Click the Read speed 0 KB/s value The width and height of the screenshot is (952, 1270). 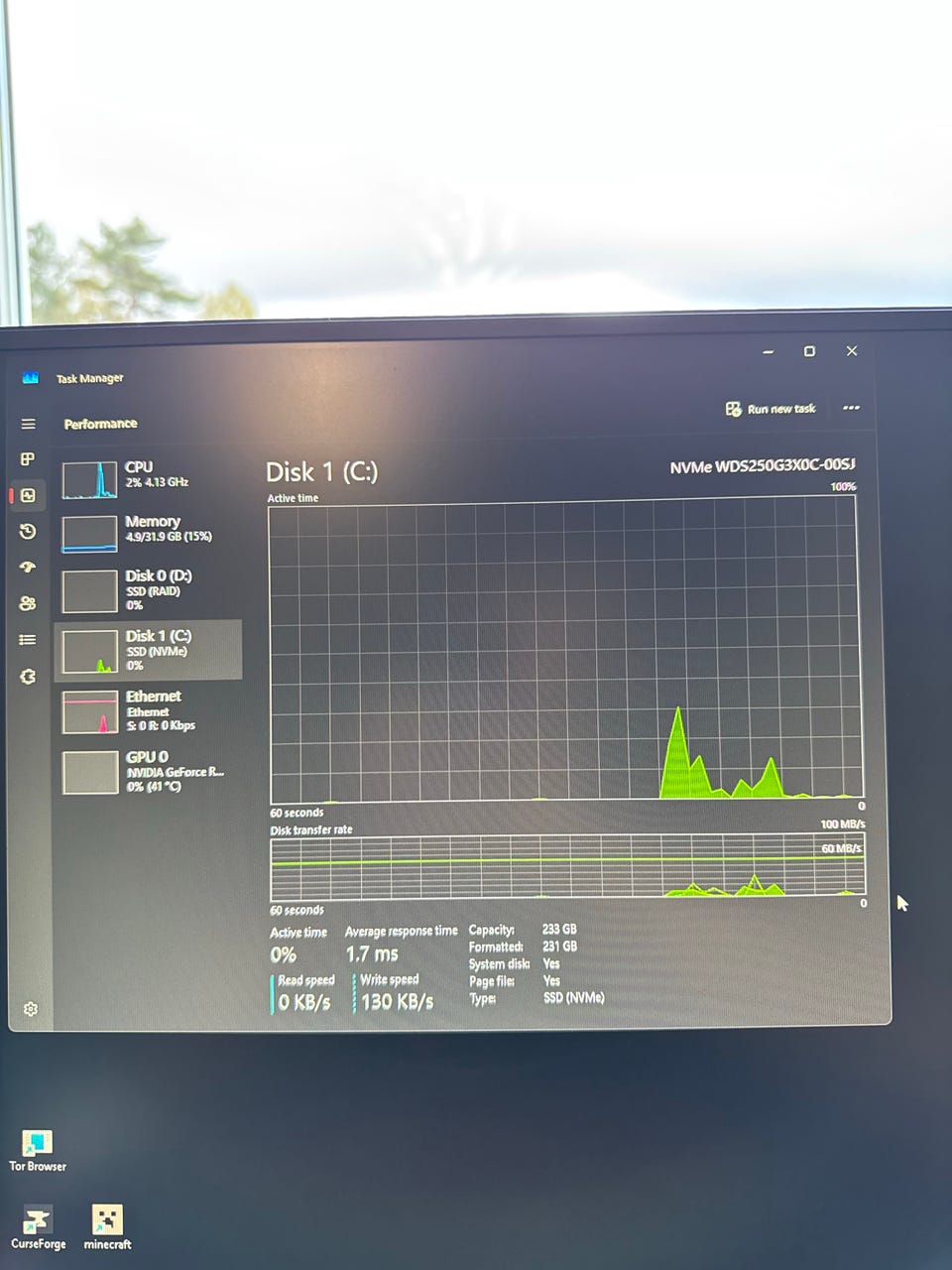point(303,1003)
